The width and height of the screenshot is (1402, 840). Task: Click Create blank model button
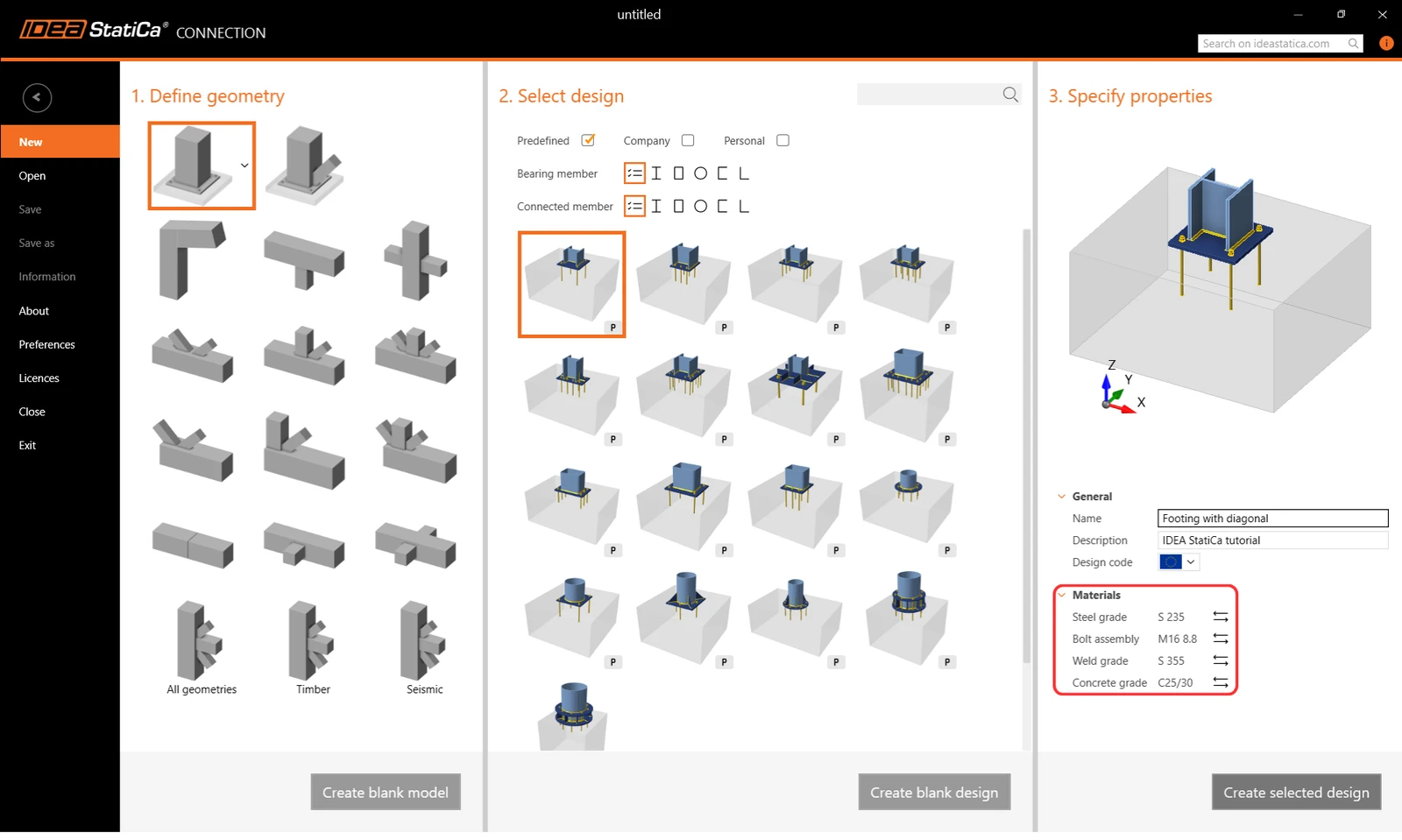tap(386, 792)
